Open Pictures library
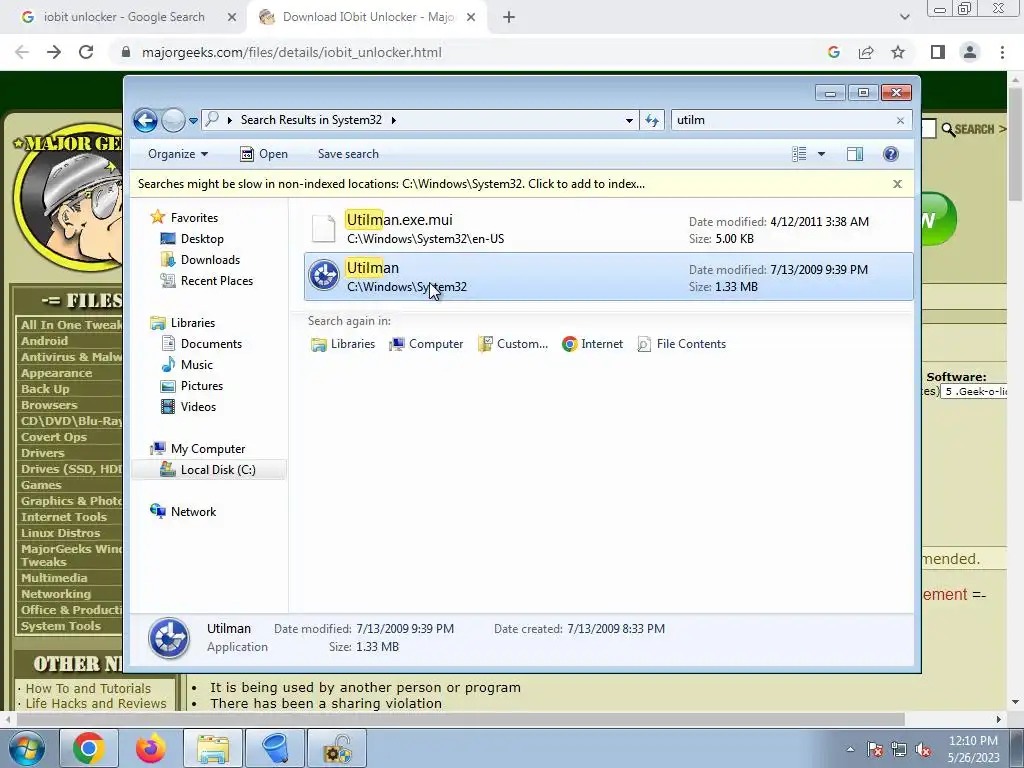The image size is (1024, 768). pyautogui.click(x=201, y=385)
